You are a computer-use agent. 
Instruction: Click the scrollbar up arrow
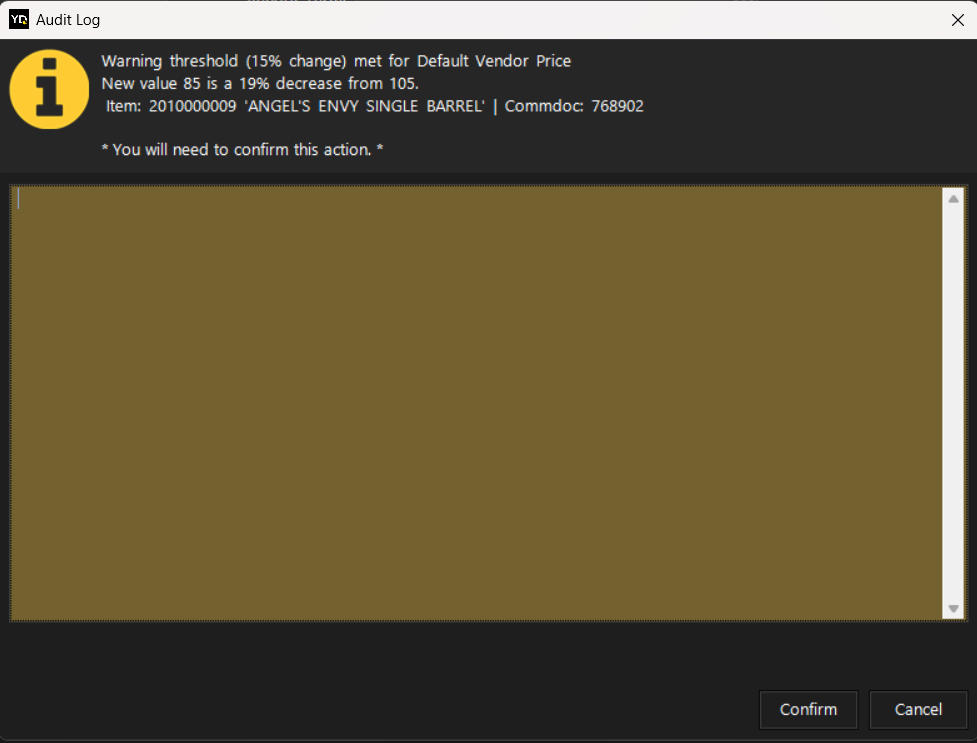point(953,199)
